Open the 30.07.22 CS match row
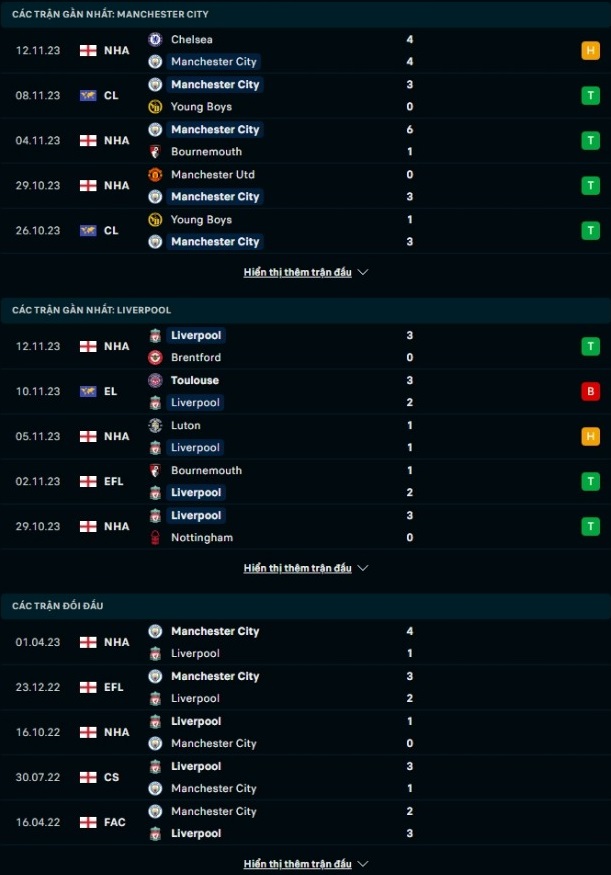Viewport: 611px width, 875px height. (x=305, y=777)
